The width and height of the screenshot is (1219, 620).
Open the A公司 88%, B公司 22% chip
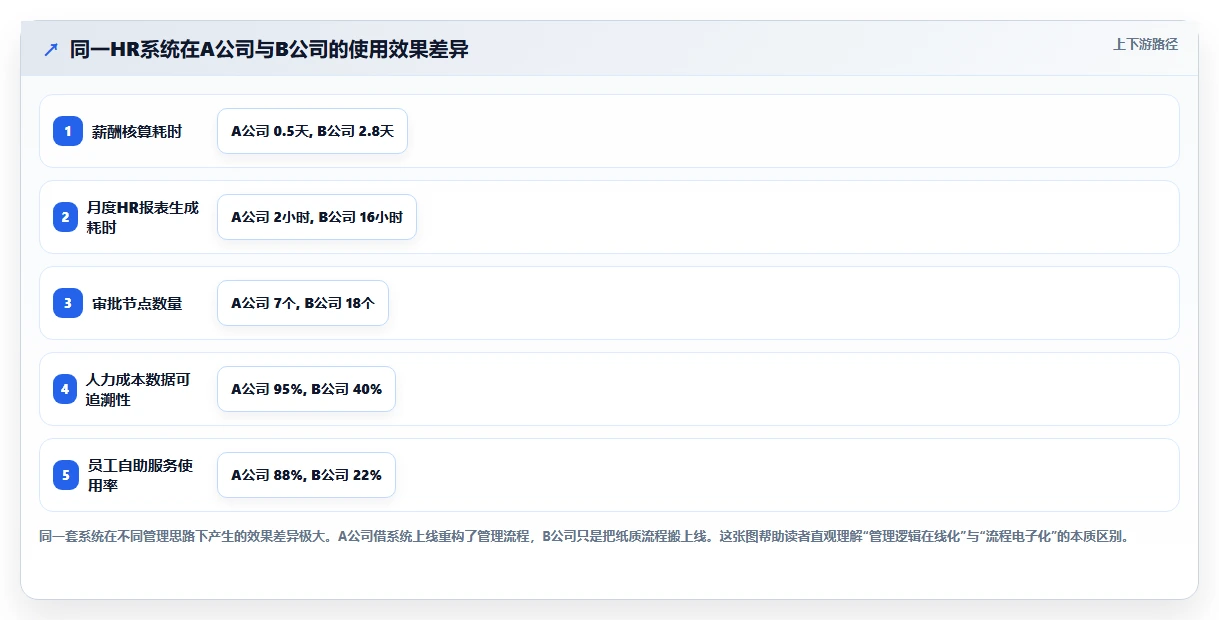pos(306,475)
